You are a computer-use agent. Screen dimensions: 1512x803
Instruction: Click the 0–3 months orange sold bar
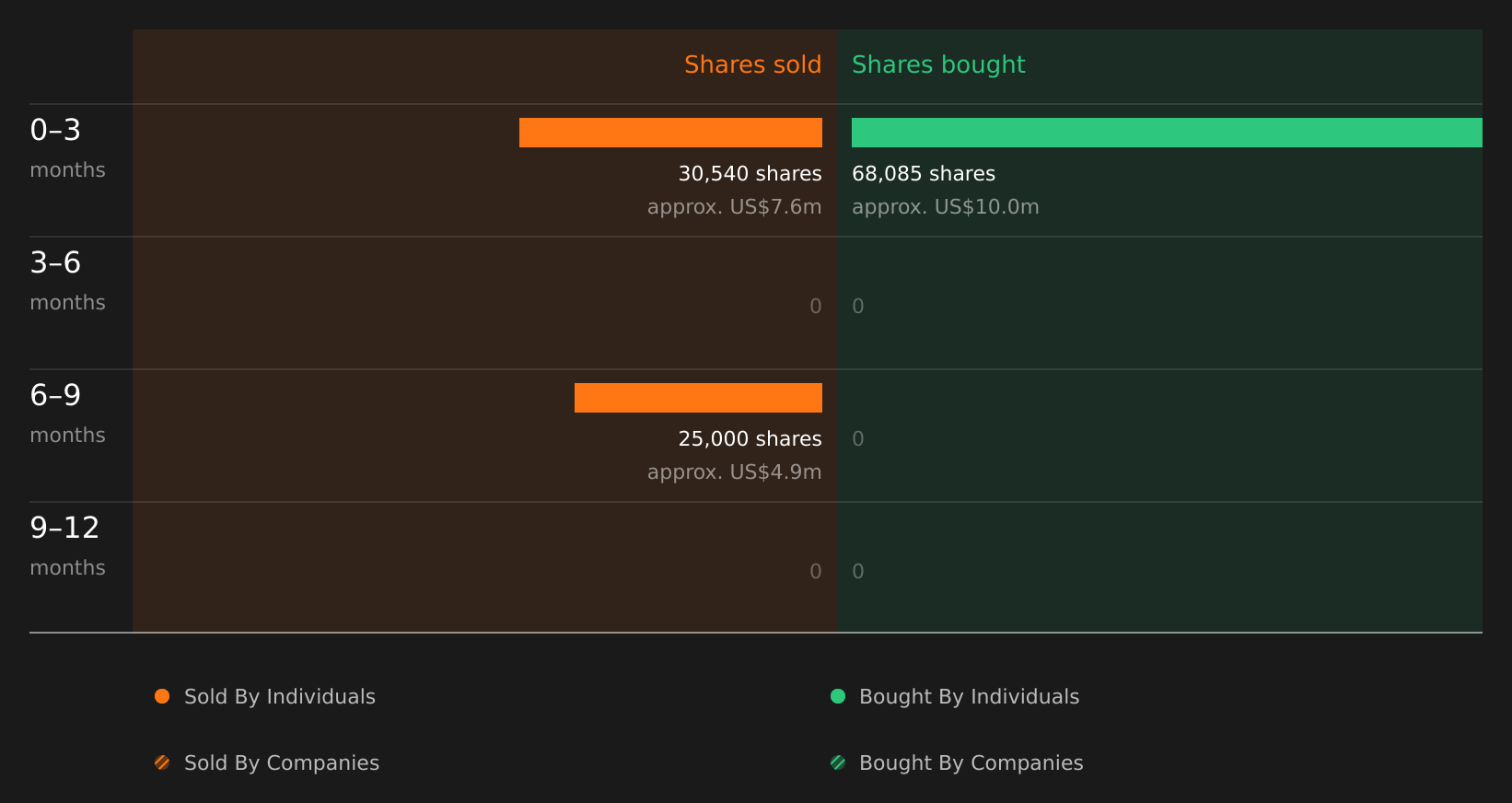(670, 133)
